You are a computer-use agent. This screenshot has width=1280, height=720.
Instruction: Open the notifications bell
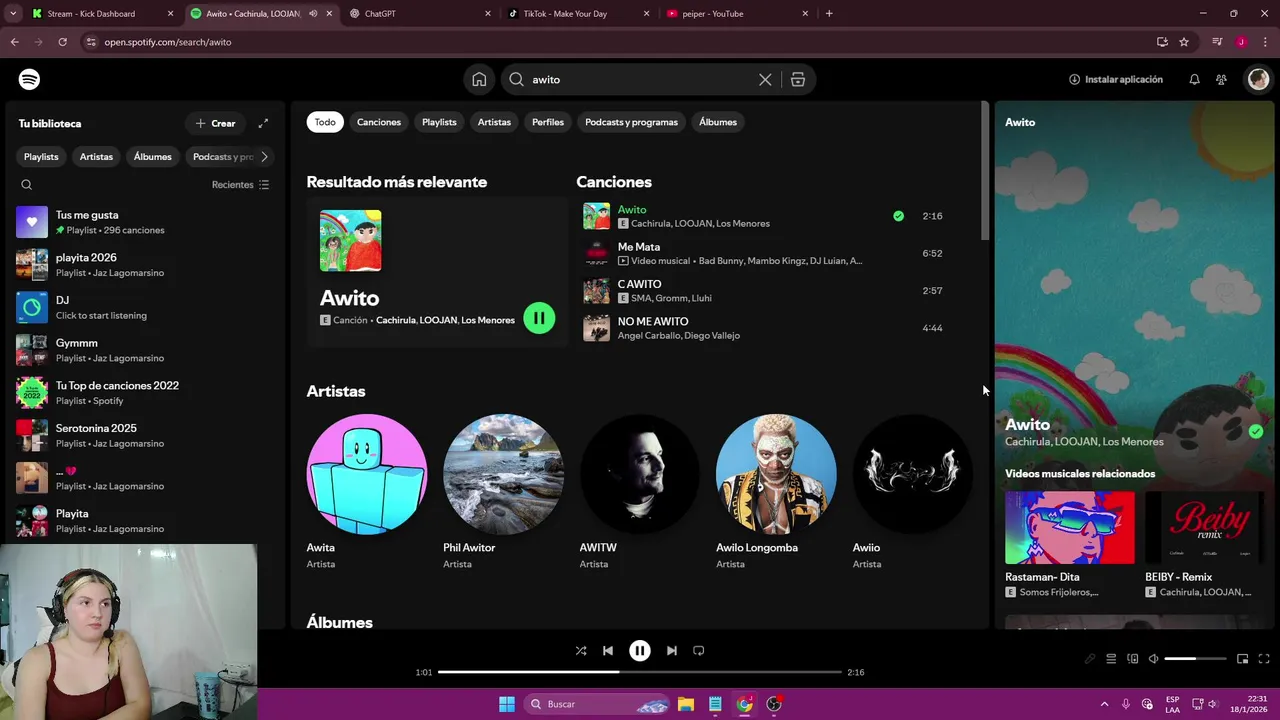(x=1194, y=79)
